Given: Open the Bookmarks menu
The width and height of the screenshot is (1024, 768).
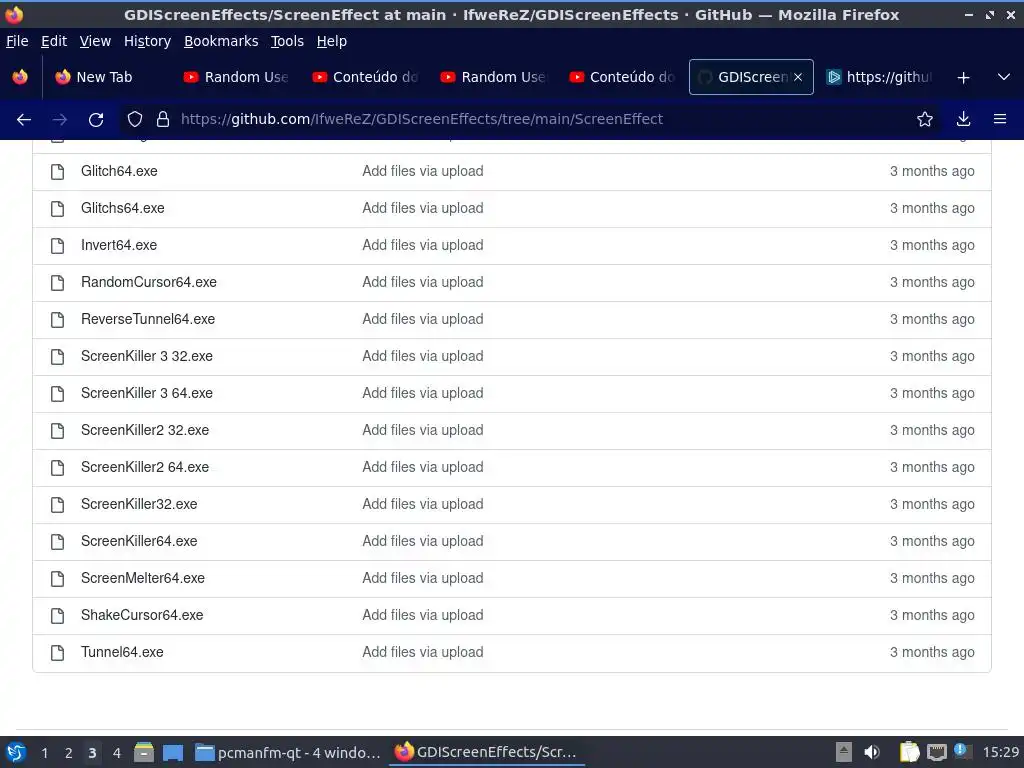Looking at the screenshot, I should click(221, 41).
